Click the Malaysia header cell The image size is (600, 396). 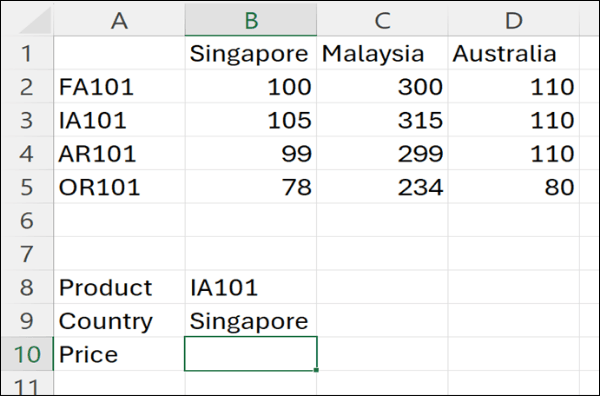coord(382,53)
